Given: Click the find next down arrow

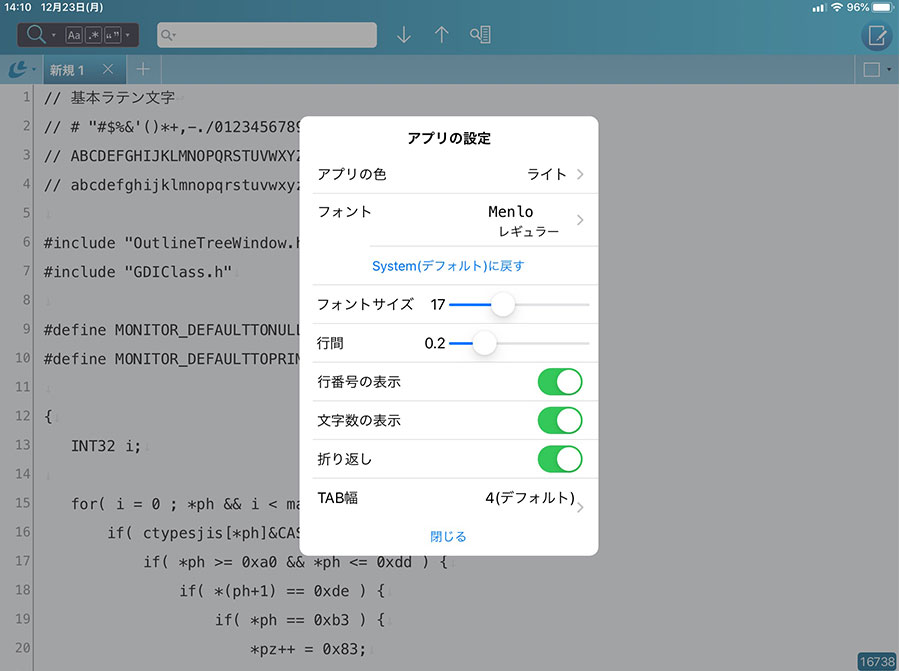Looking at the screenshot, I should [404, 35].
